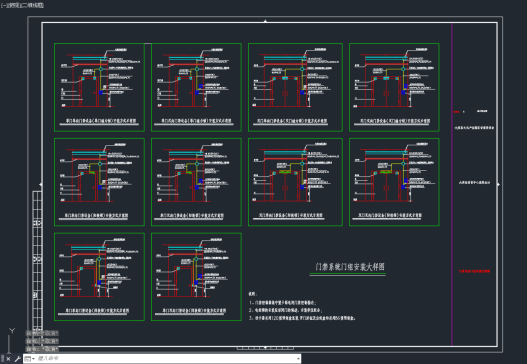
Task: Open the 二维线框 visual style menu
Action: pyautogui.click(x=33, y=5)
